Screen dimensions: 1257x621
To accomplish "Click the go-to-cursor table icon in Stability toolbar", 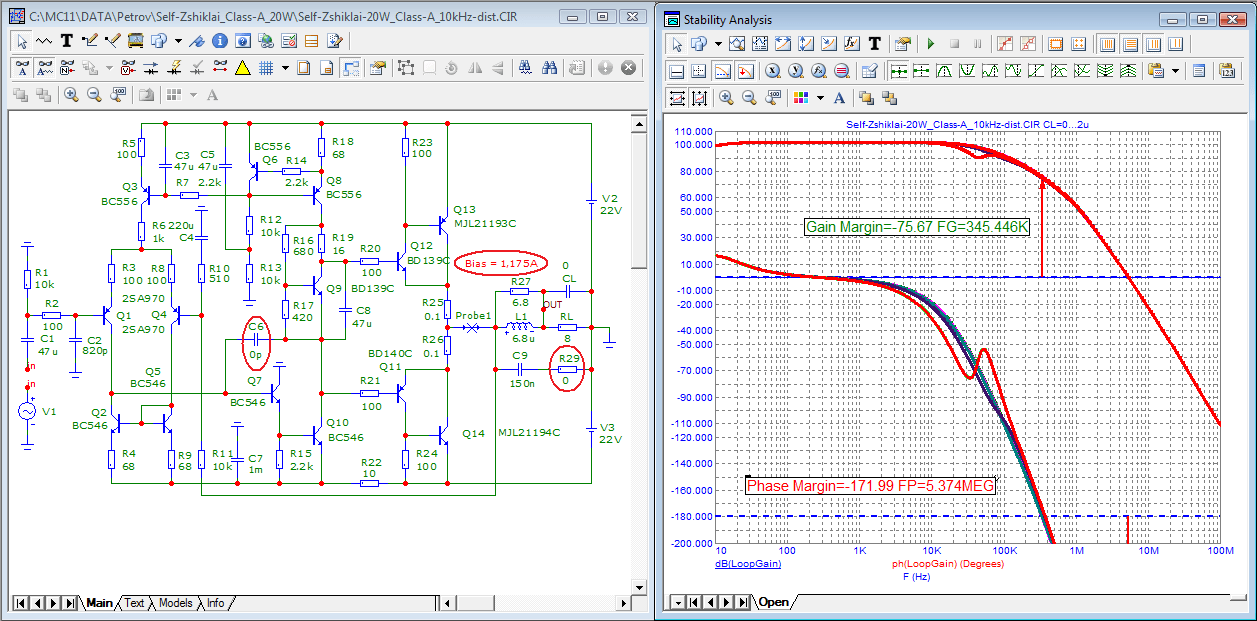I will pyautogui.click(x=868, y=71).
